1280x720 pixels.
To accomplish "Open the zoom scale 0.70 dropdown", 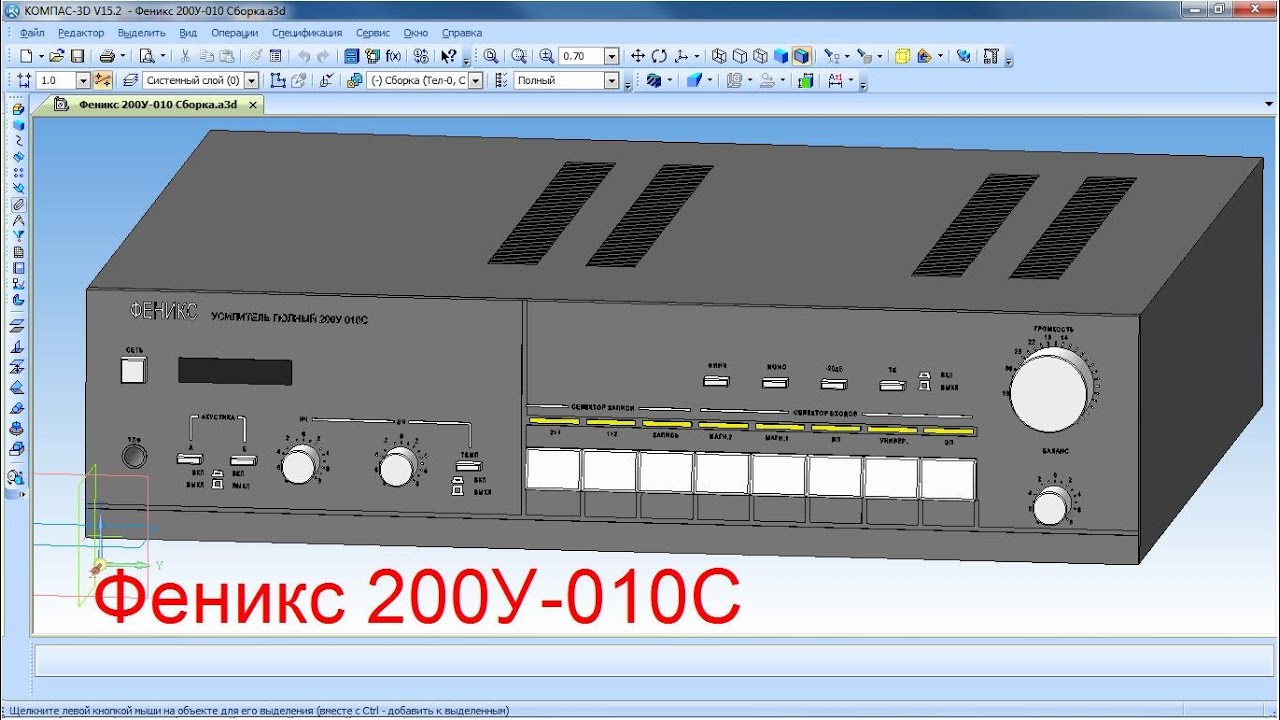I will click(611, 56).
